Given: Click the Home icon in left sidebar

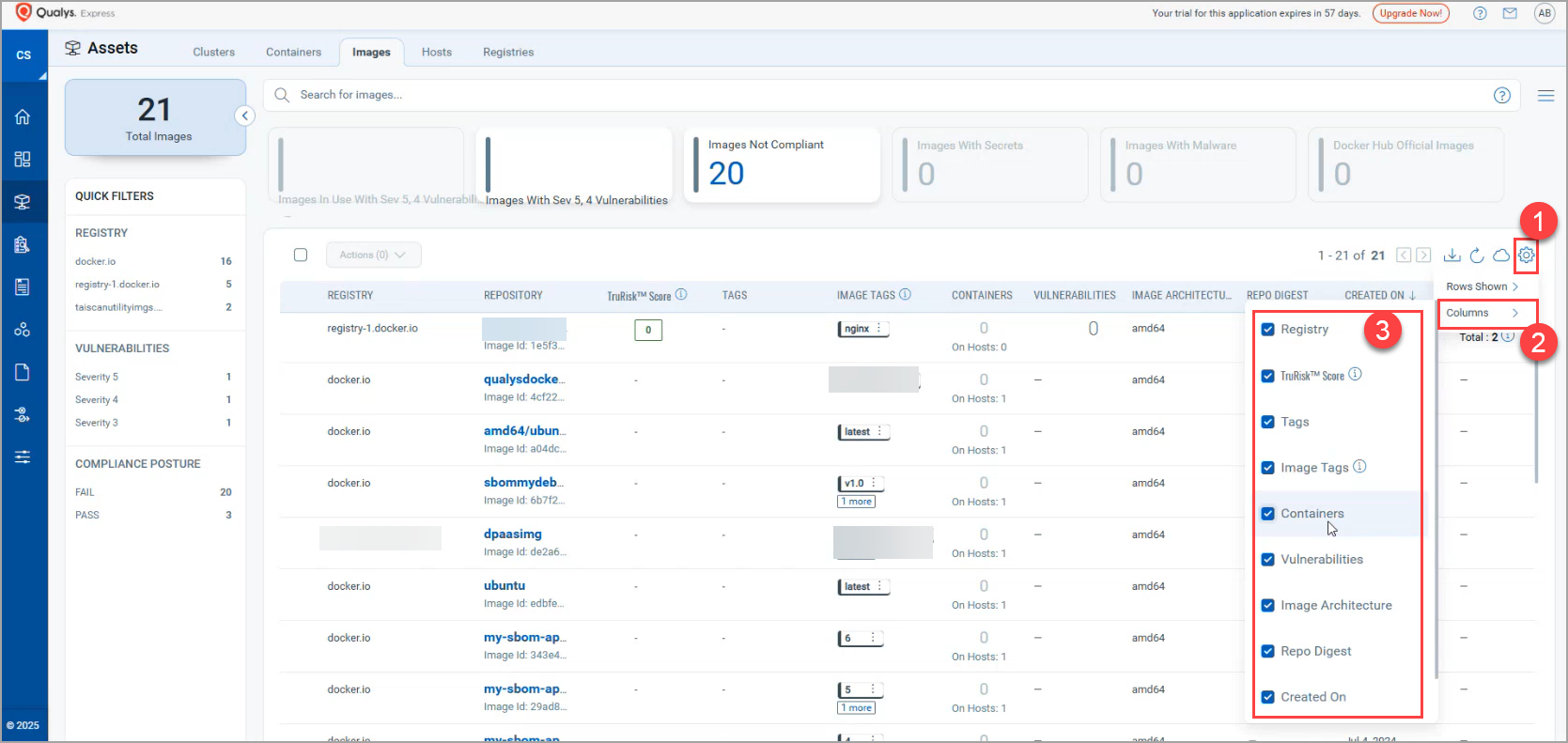Looking at the screenshot, I should click(x=23, y=117).
